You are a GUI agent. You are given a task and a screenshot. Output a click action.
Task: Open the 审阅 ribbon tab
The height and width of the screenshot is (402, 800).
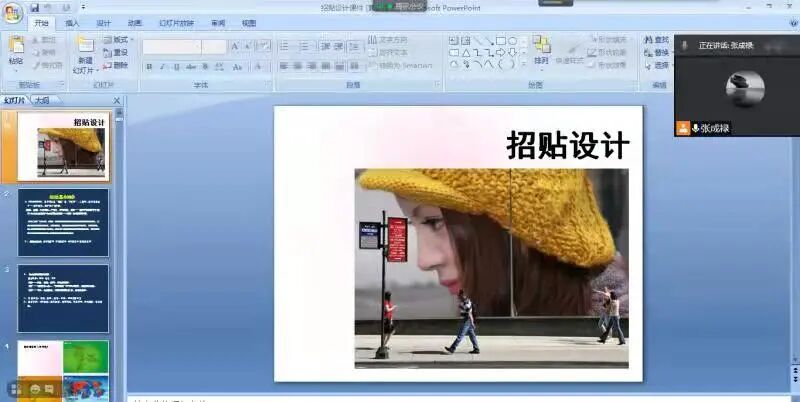[x=218, y=23]
